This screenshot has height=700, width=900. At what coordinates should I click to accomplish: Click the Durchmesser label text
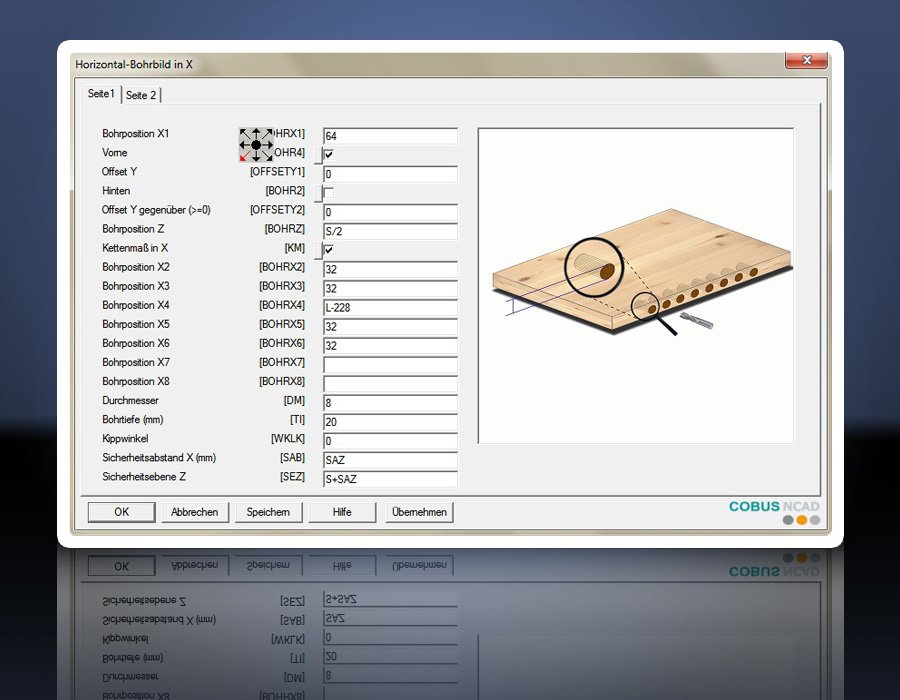click(x=130, y=400)
